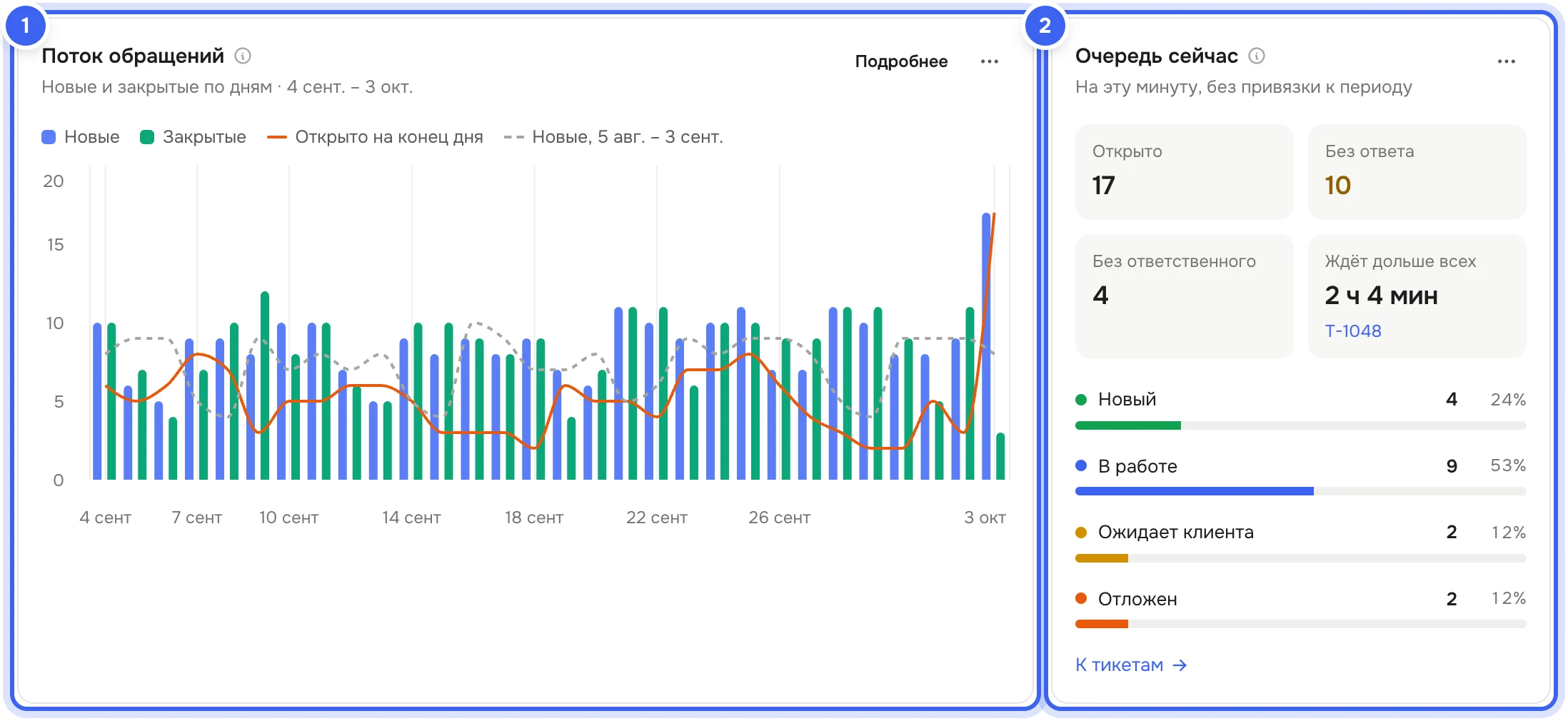Image resolution: width=1568 pixels, height=721 pixels.
Task: Toggle the Закрытые legend series
Action: [193, 137]
